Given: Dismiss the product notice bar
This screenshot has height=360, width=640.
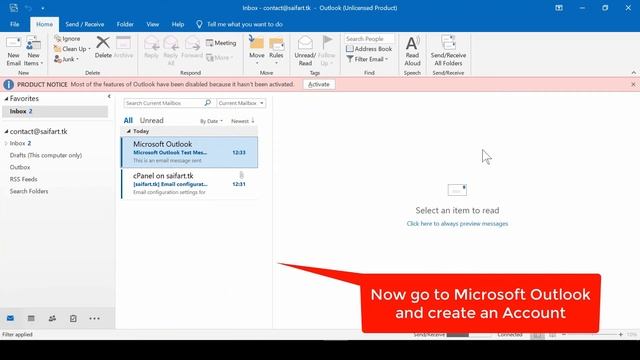Looking at the screenshot, I should click(x=633, y=84).
